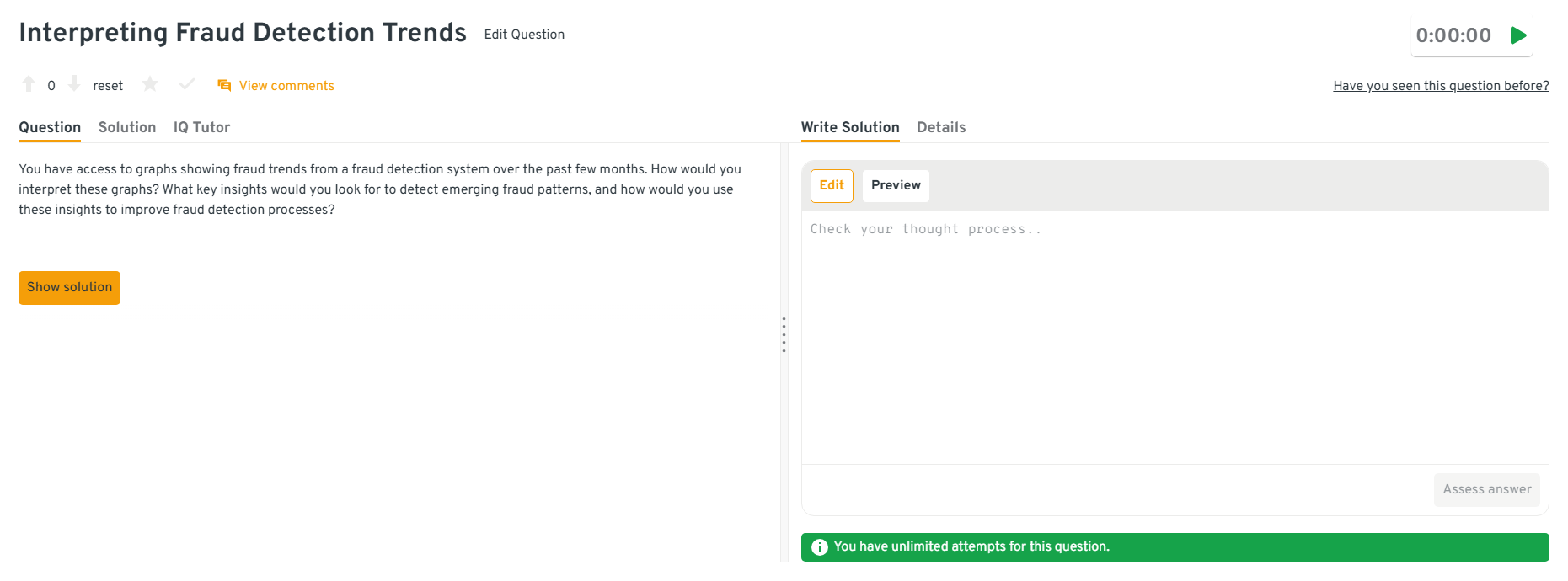Screen dimensions: 1568x581
Task: Upvote this question with the up arrow
Action: click(x=29, y=84)
